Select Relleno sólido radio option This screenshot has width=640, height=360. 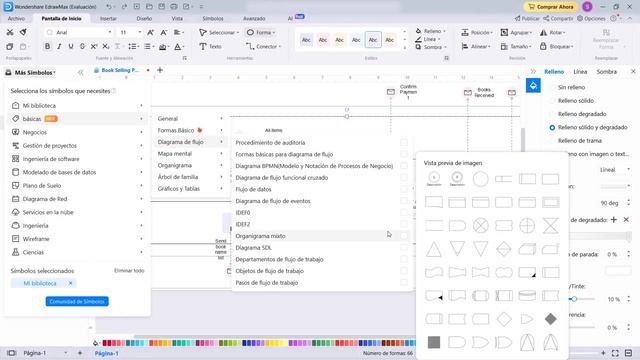pos(552,101)
